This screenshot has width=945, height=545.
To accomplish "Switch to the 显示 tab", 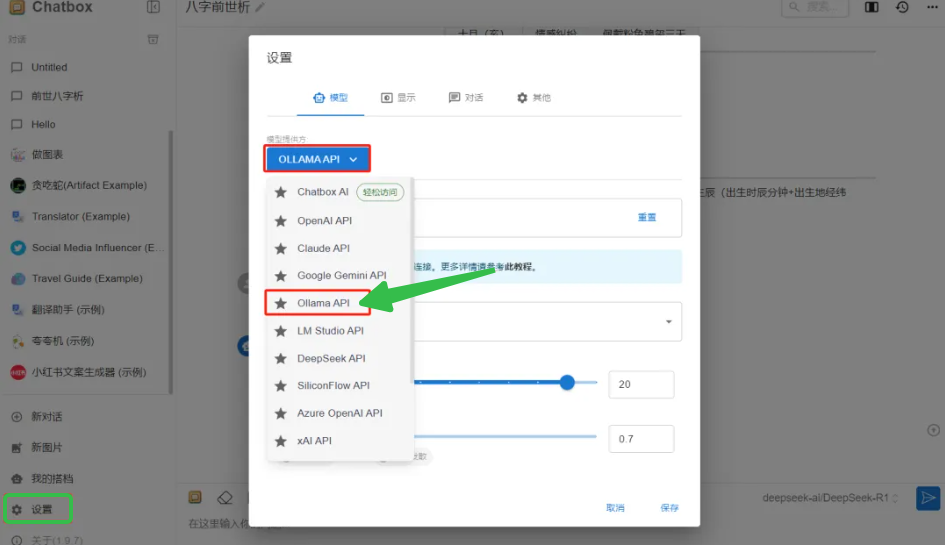I will tap(398, 98).
